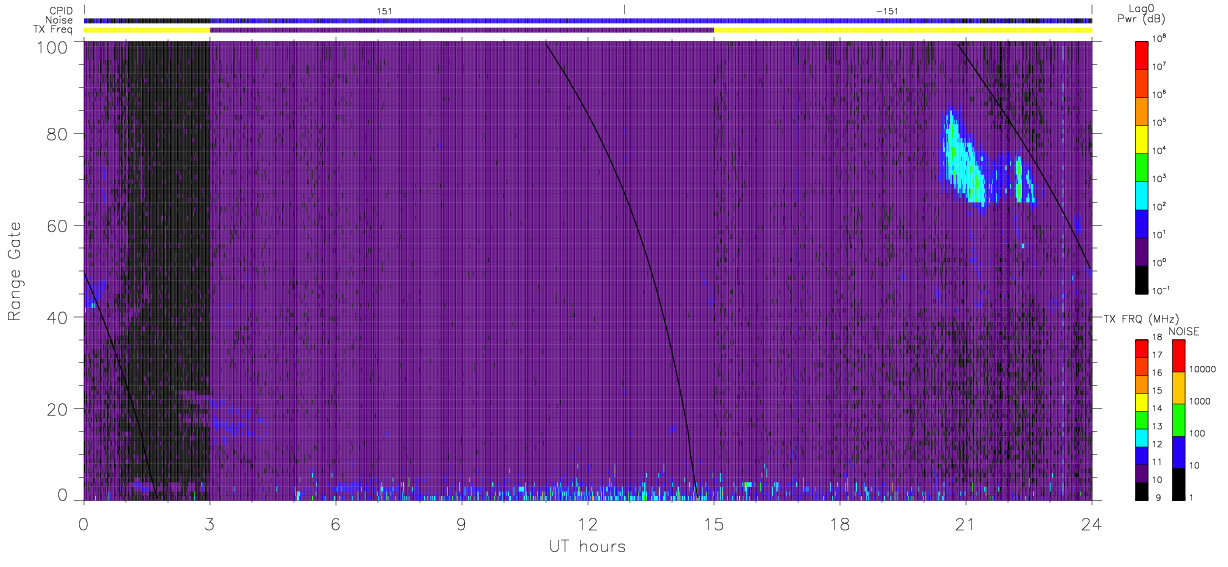Click the '1000' label on the NOISE scale

pyautogui.click(x=1201, y=401)
